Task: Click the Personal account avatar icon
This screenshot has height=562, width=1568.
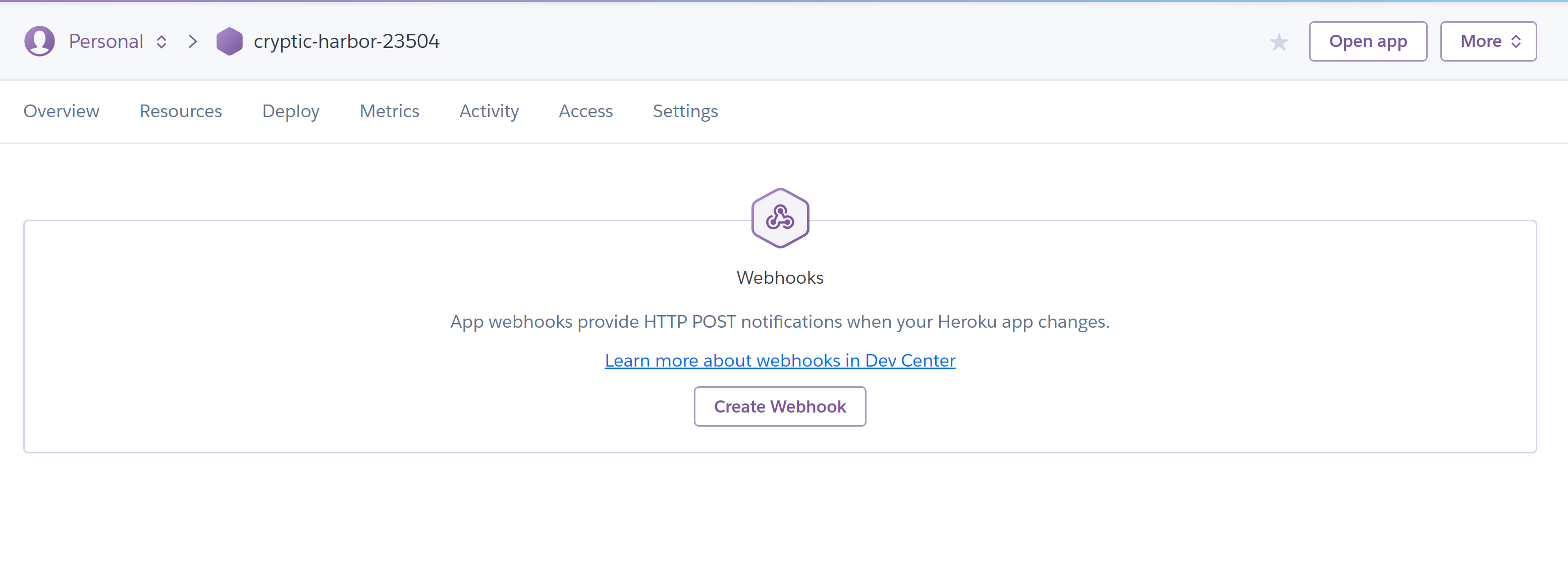Action: [39, 41]
